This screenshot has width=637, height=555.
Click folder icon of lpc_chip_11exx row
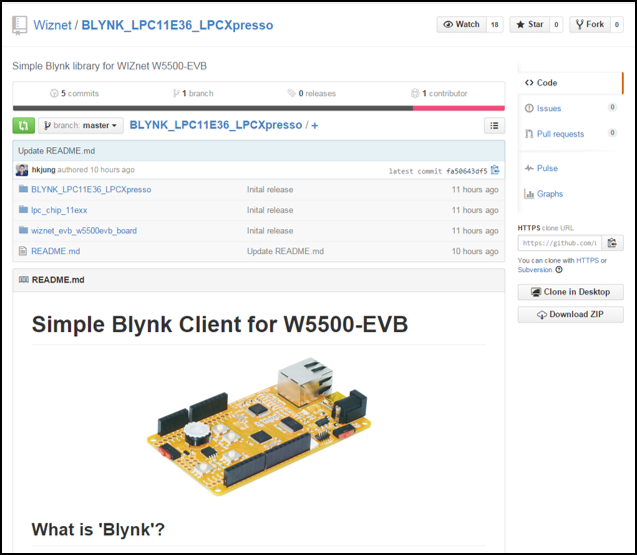point(24,209)
